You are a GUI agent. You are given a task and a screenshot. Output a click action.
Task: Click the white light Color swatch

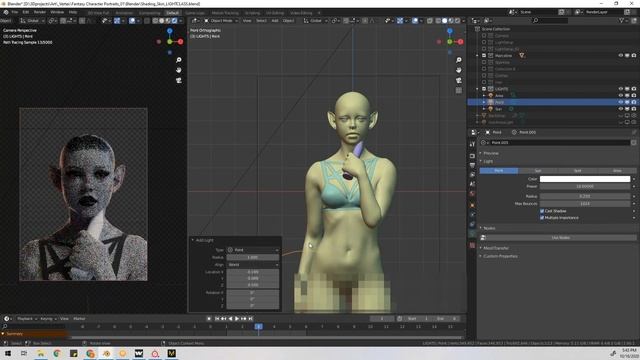click(585, 179)
